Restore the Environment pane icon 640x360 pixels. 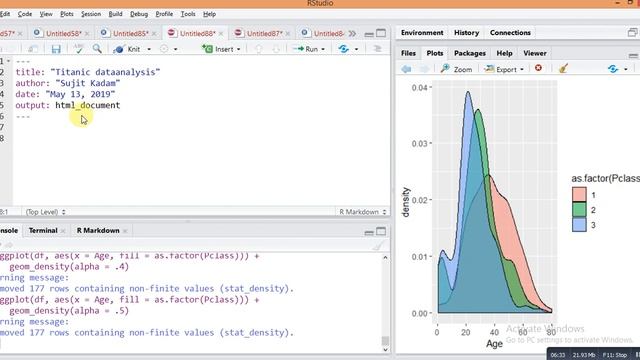(x=632, y=33)
